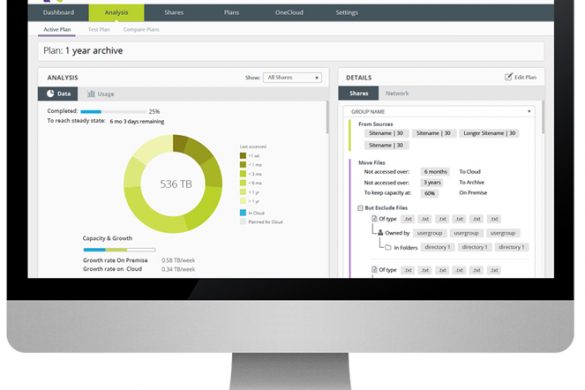Click the From Sources heading

tap(375, 124)
